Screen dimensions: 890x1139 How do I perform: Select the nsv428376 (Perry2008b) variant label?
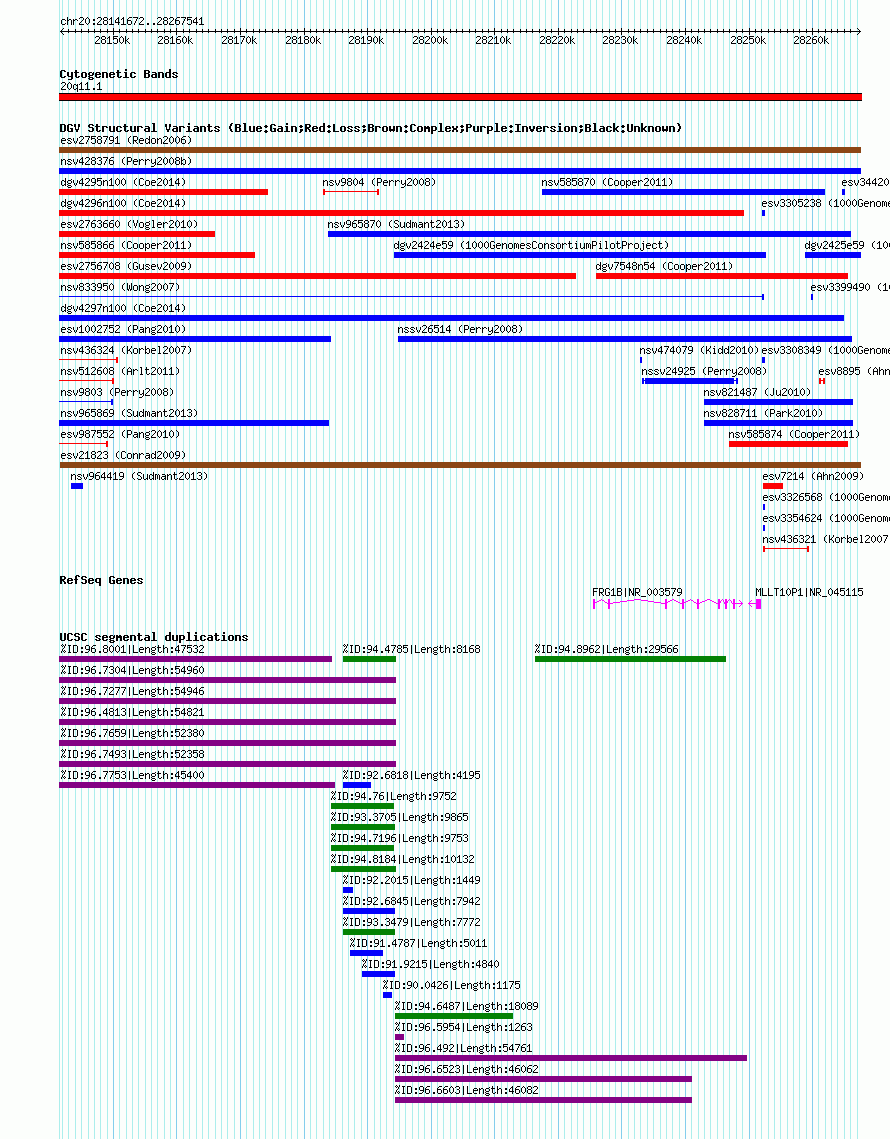[126, 161]
